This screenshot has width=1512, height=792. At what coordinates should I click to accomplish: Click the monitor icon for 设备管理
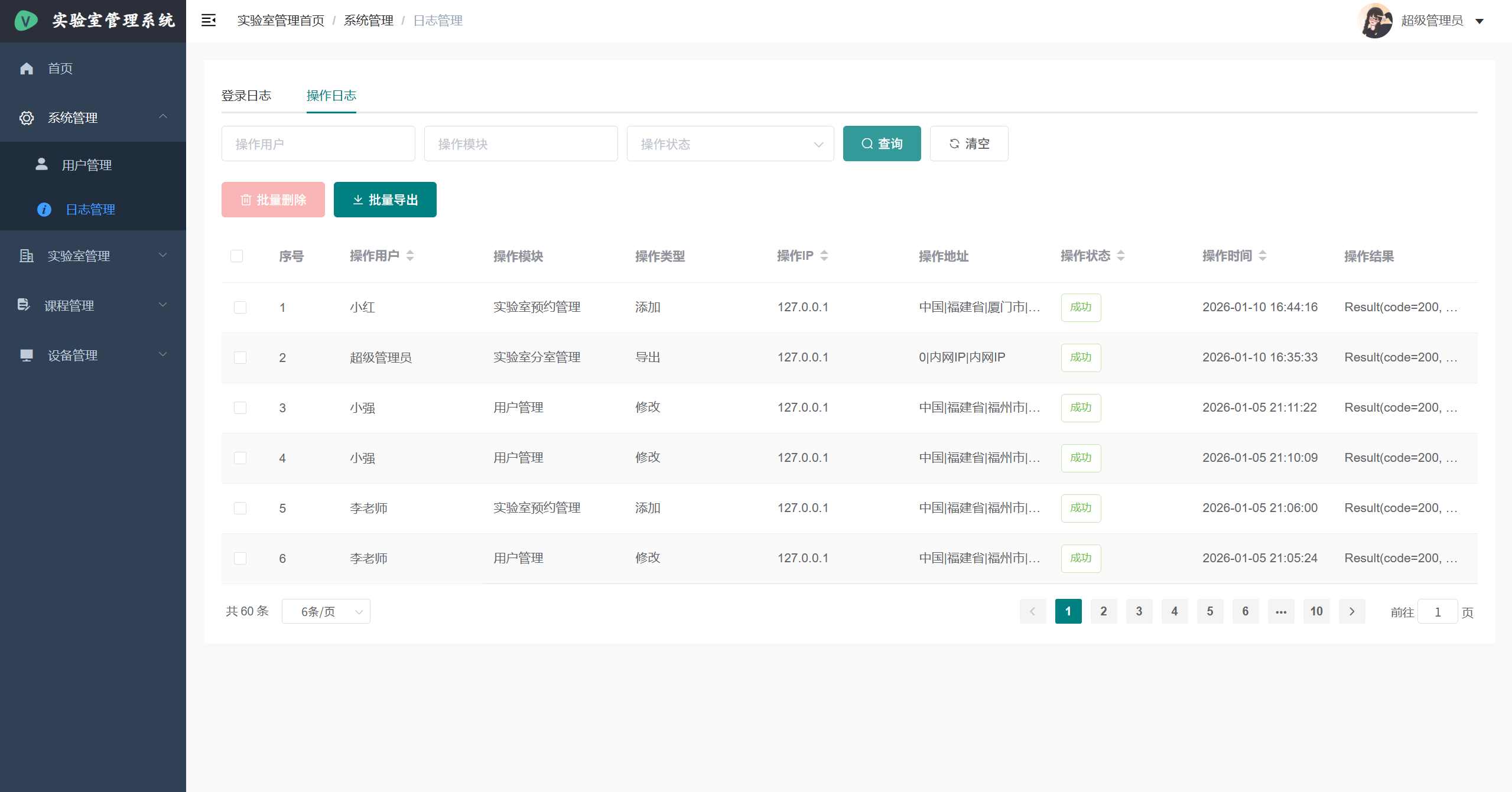click(27, 355)
